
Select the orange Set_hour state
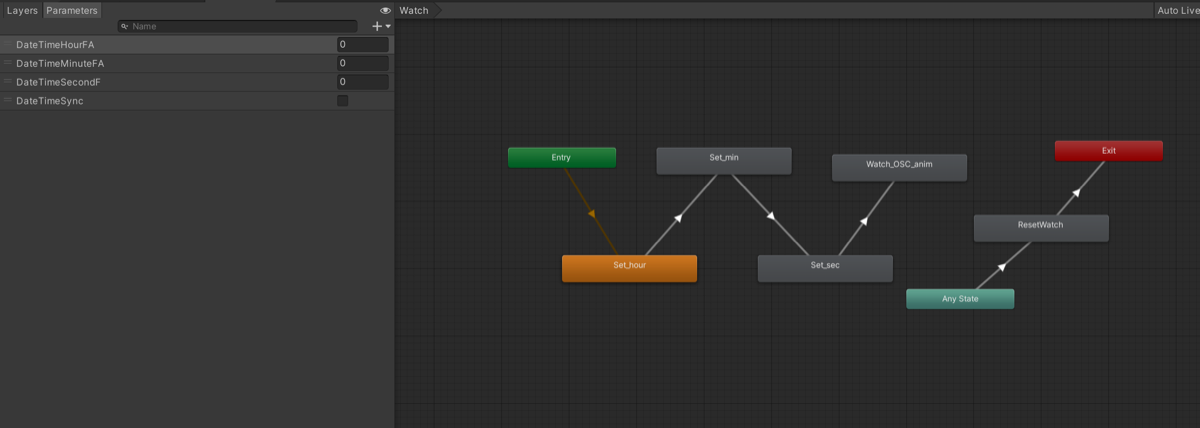(x=629, y=267)
